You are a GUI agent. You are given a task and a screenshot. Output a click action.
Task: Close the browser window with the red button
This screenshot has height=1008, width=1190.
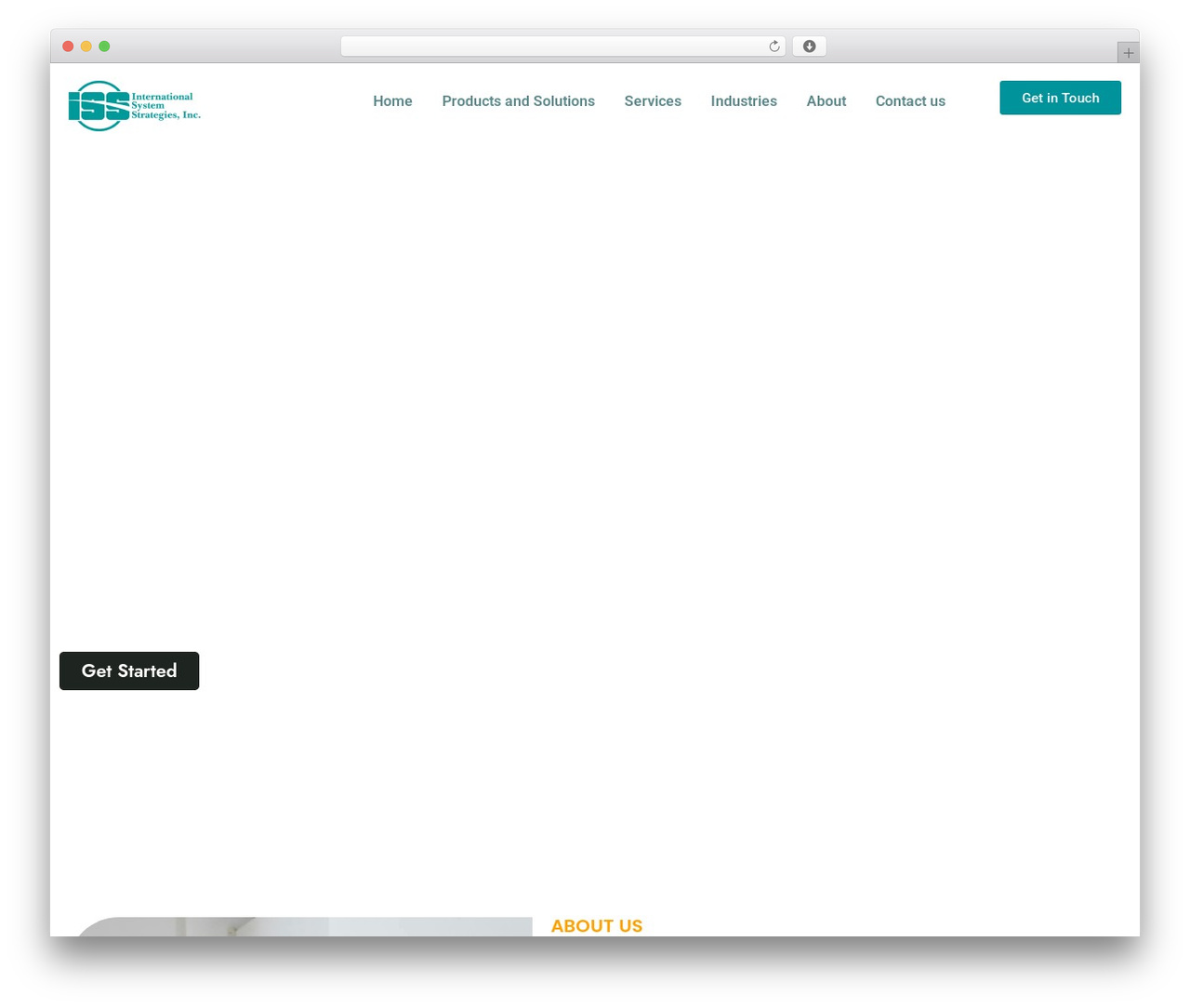click(68, 46)
